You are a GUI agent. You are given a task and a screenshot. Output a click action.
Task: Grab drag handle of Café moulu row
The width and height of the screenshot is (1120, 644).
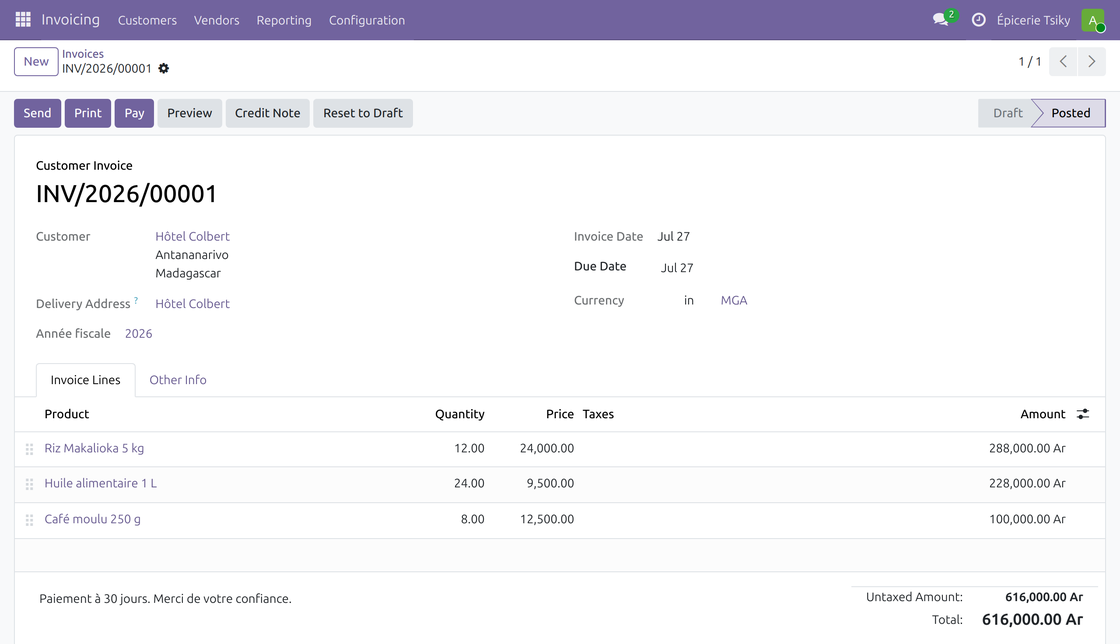point(29,520)
